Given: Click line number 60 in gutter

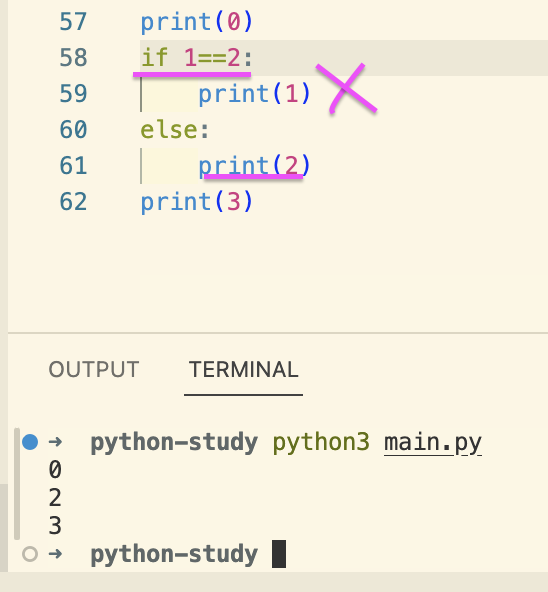Looking at the screenshot, I should click(73, 130).
